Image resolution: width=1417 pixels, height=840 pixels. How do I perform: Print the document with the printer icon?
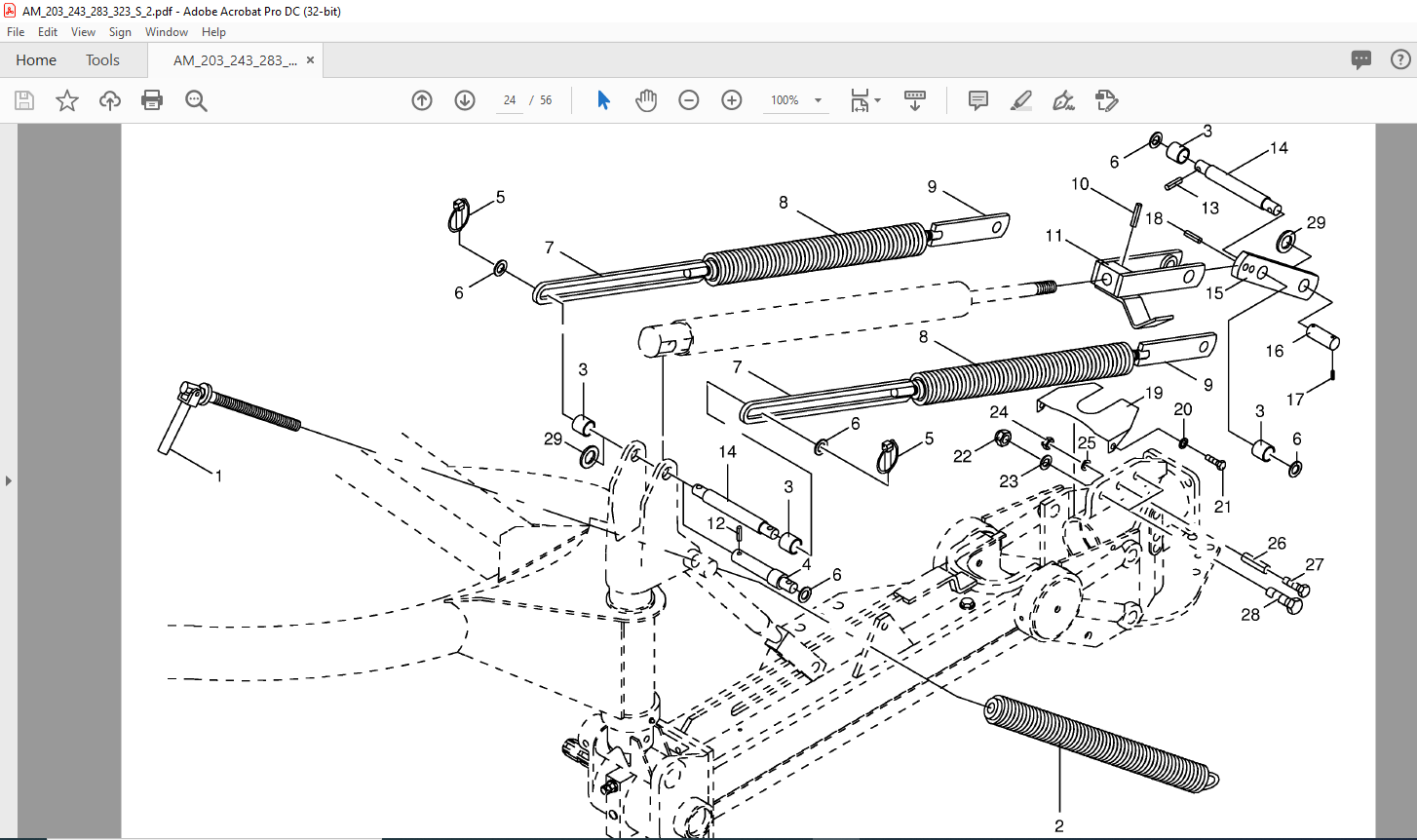pos(152,100)
